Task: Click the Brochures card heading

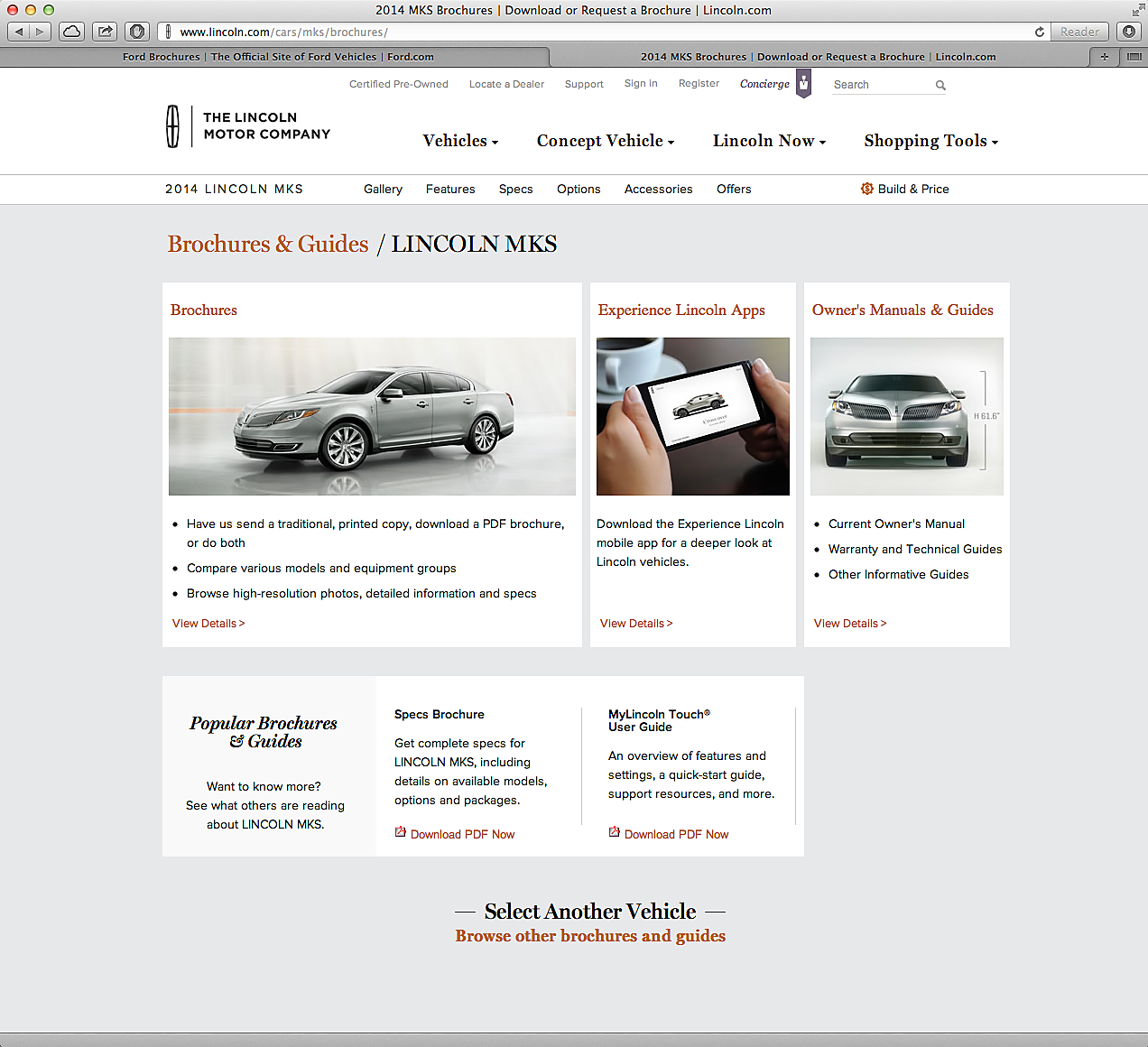Action: point(204,310)
